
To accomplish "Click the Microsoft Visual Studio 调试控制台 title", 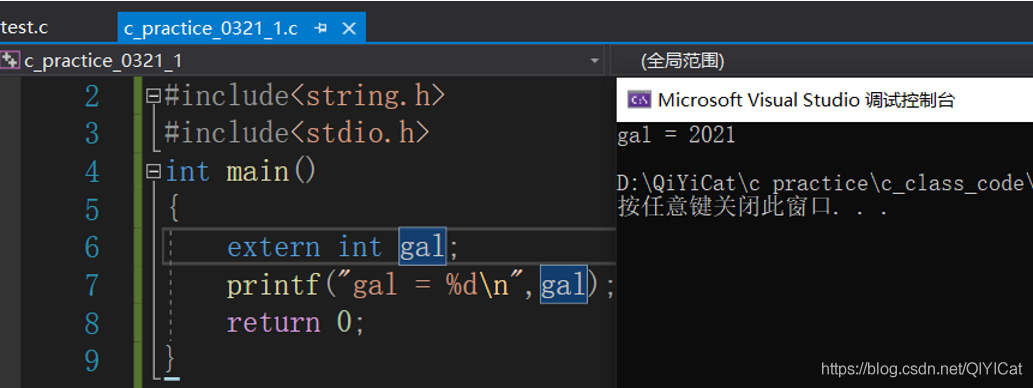I will (x=806, y=100).
